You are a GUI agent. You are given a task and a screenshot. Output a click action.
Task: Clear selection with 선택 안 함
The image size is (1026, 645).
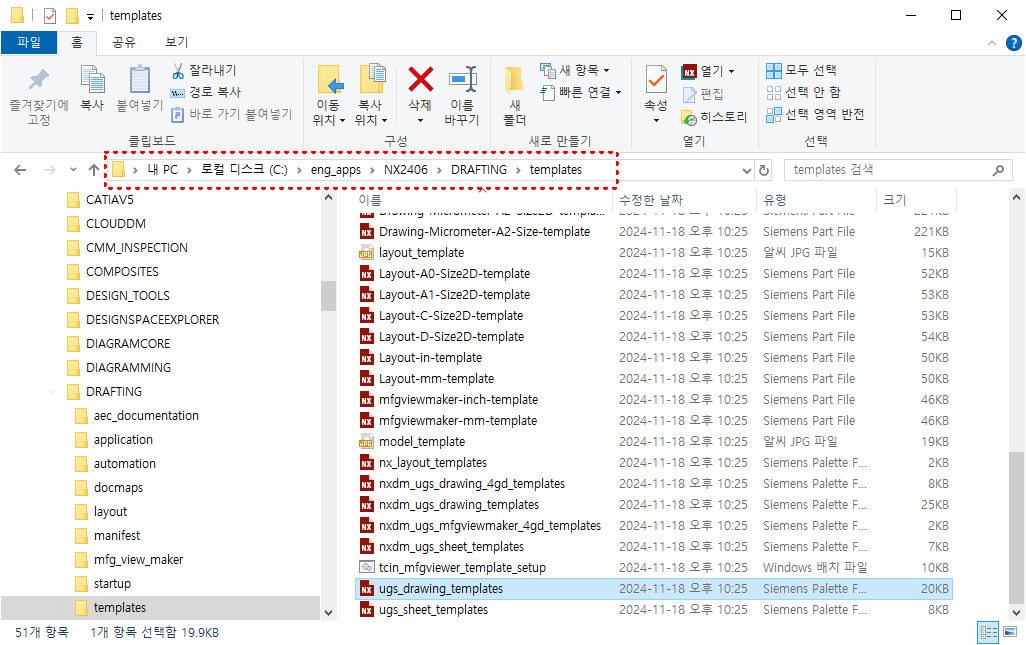(803, 92)
